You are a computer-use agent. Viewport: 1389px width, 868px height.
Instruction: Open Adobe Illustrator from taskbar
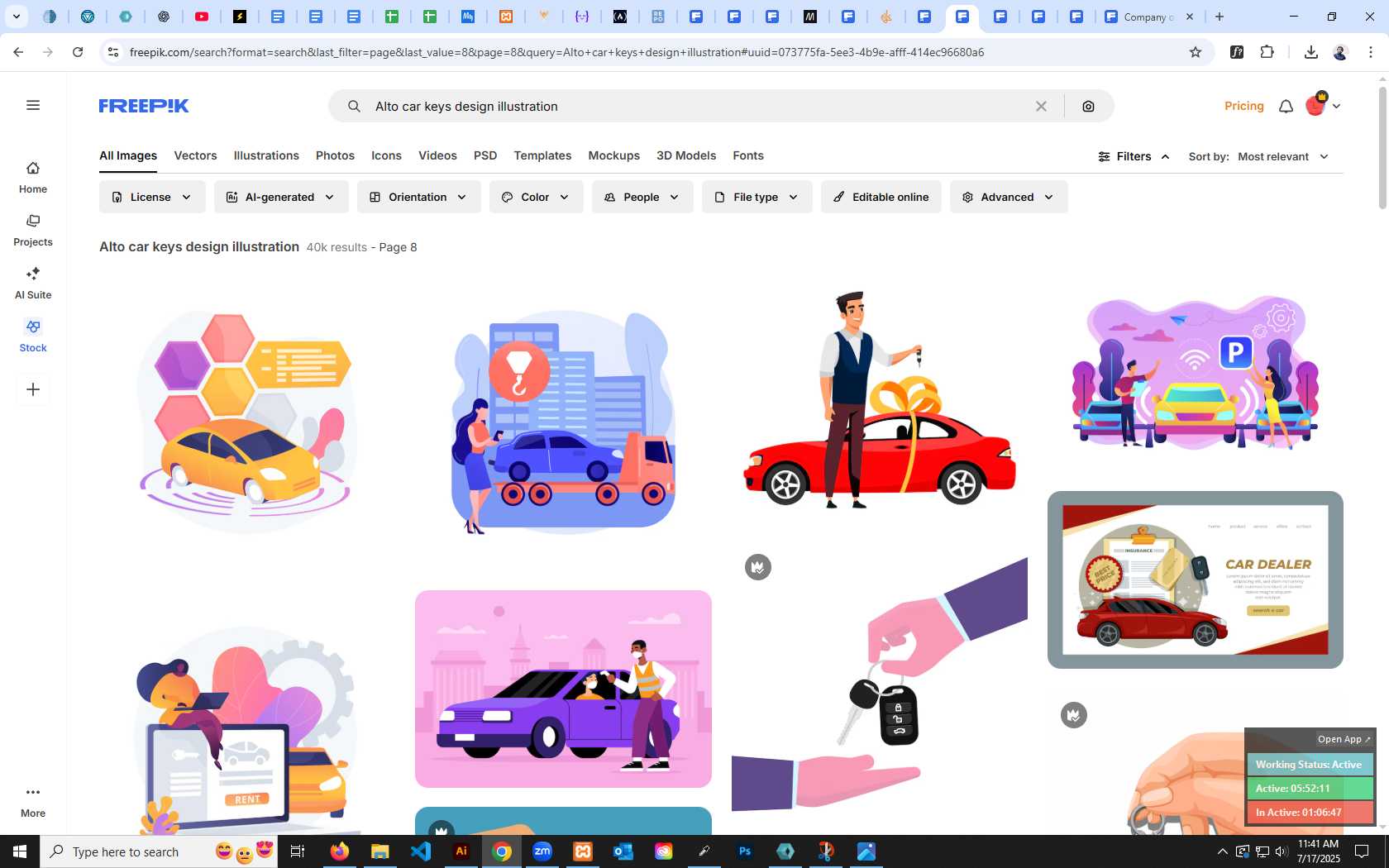coord(461,851)
